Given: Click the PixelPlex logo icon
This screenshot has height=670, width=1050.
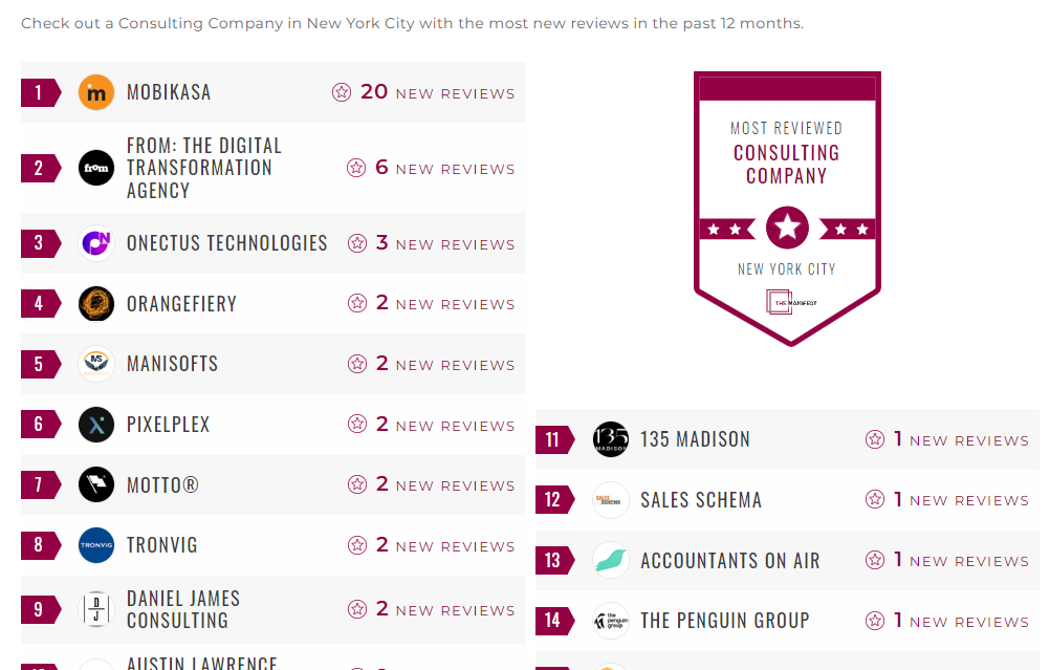Looking at the screenshot, I should (x=97, y=425).
